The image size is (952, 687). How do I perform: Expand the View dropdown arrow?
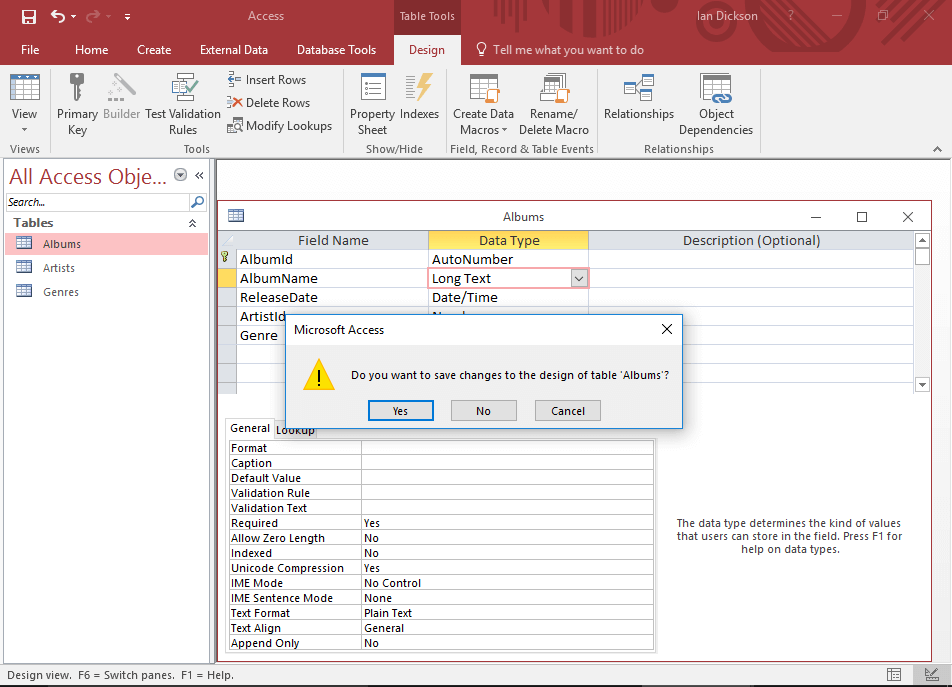tap(25, 130)
